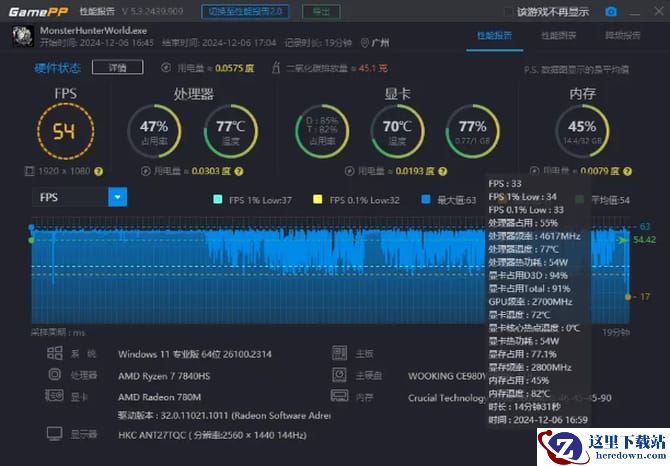
Task: Toggle the 该游戏不再显示 checkbox
Action: click(x=508, y=12)
